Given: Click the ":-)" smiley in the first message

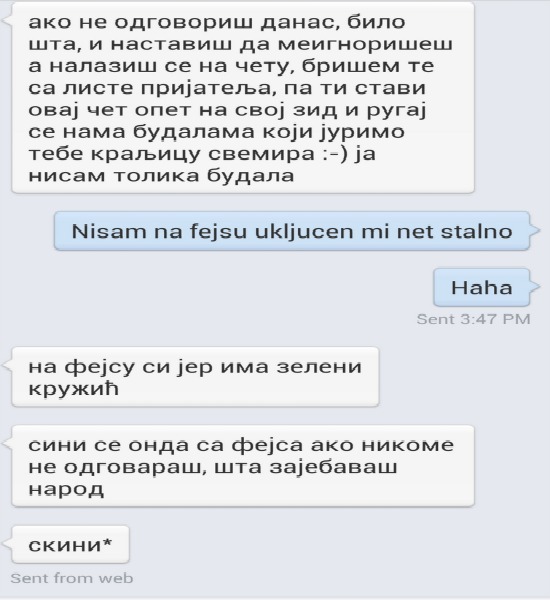Looking at the screenshot, I should [331, 154].
